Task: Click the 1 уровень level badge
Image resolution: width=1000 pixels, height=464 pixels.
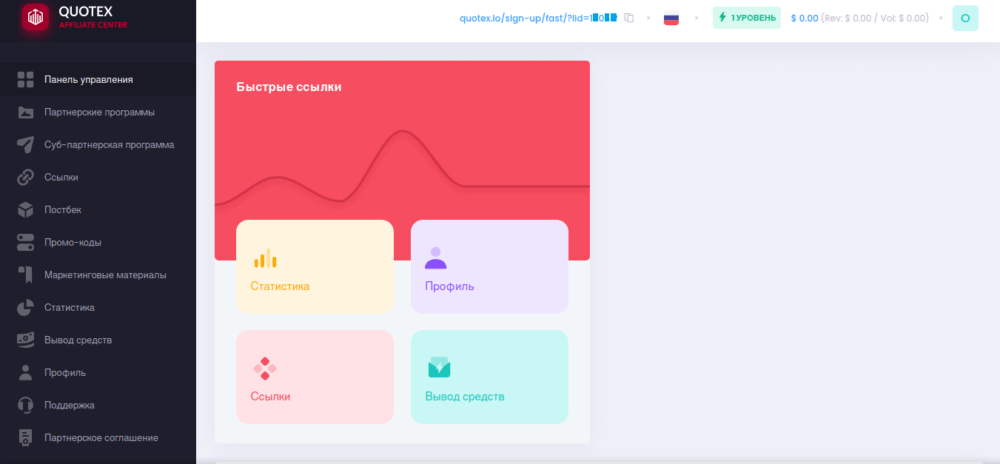Action: 746,18
